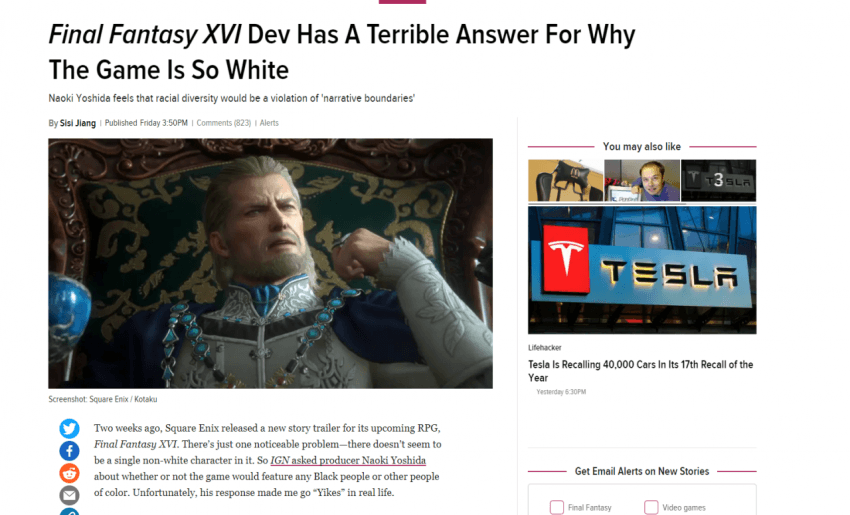Screen dimensions: 850x515
Task: Click the Published Friday 3:50PM timestamp
Action: click(x=146, y=123)
